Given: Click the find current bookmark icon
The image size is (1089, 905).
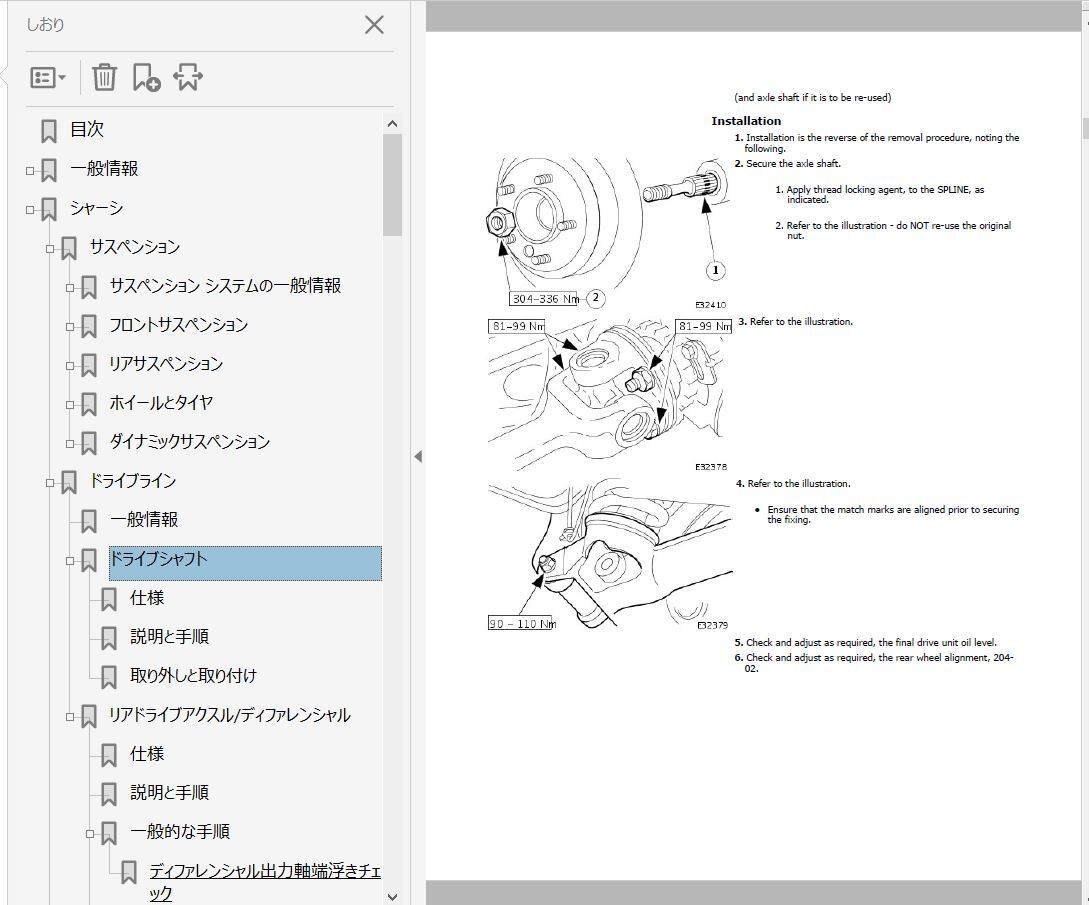Looking at the screenshot, I should tap(188, 77).
